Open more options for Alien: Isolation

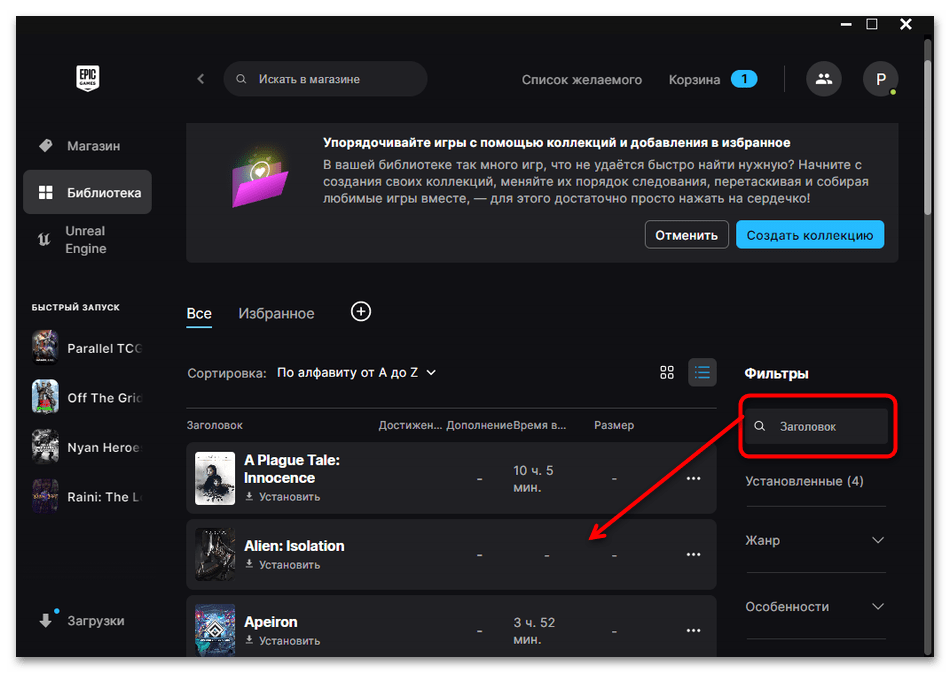pos(693,555)
